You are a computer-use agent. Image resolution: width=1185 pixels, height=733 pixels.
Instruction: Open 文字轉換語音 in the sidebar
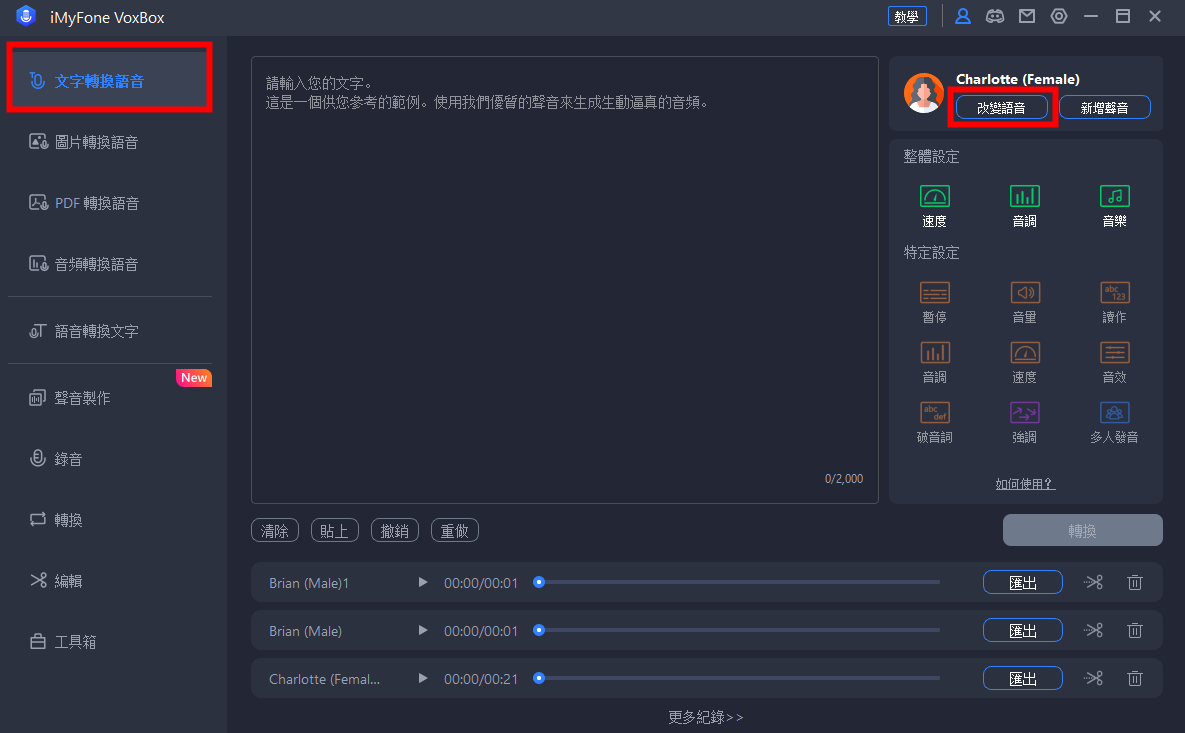110,80
